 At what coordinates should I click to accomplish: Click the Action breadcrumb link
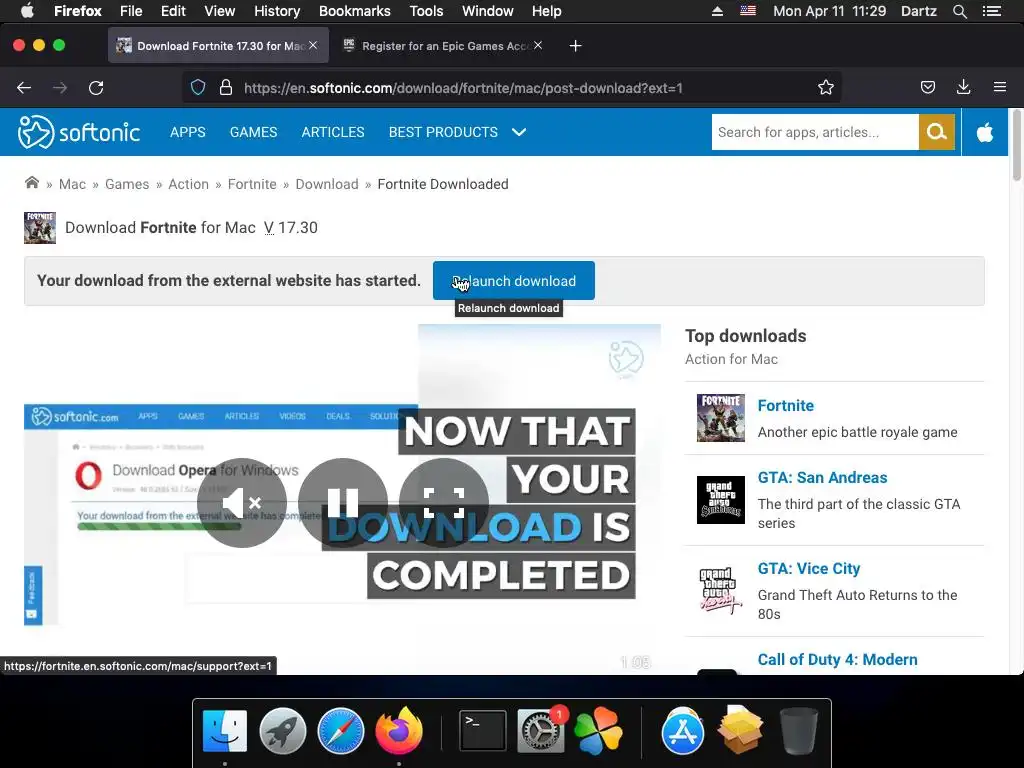(189, 184)
